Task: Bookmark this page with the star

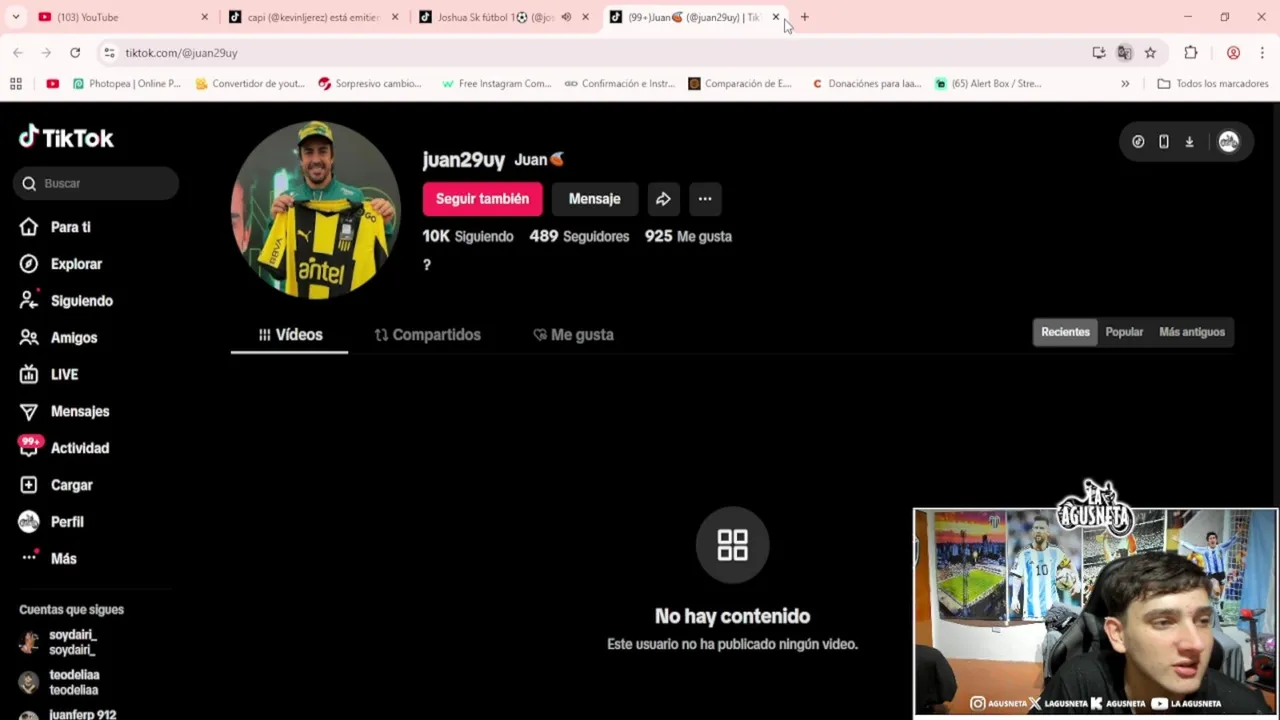Action: [1150, 53]
